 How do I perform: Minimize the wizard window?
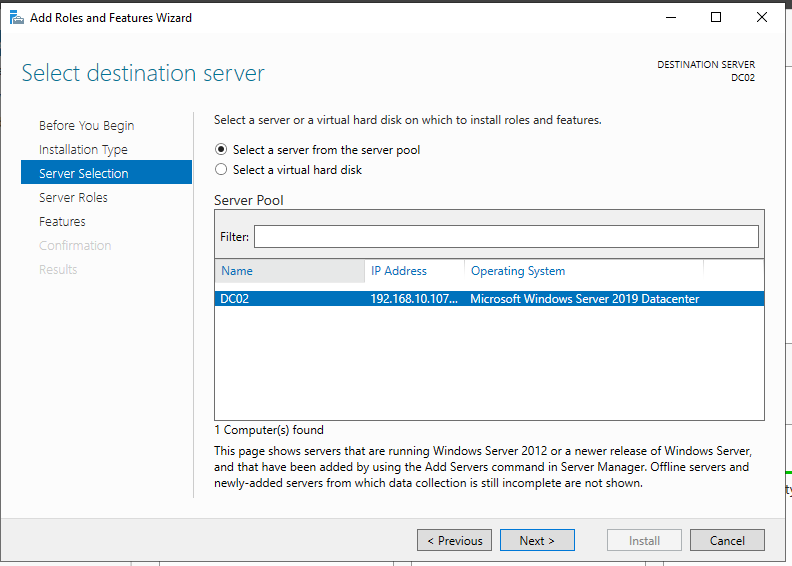671,18
